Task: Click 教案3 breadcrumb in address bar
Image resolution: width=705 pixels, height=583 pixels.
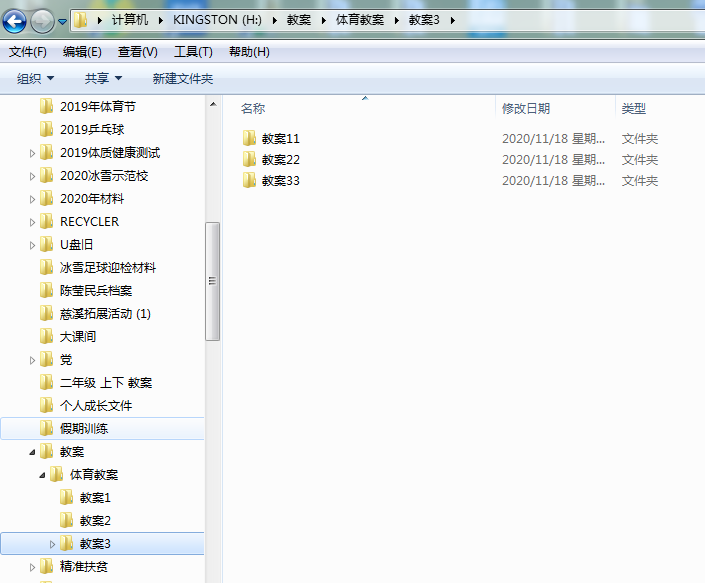Action: click(424, 20)
